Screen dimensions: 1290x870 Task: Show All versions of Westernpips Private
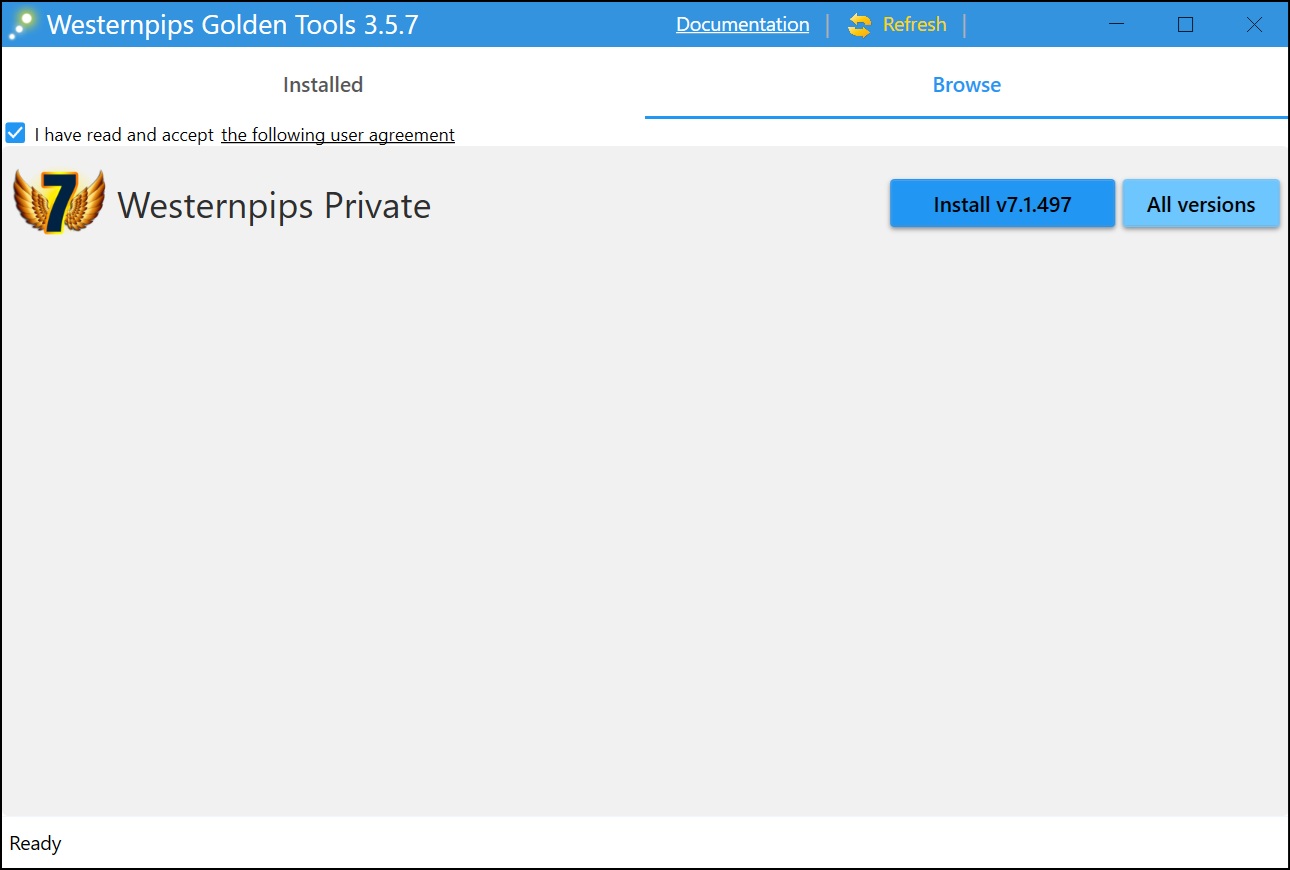point(1201,204)
